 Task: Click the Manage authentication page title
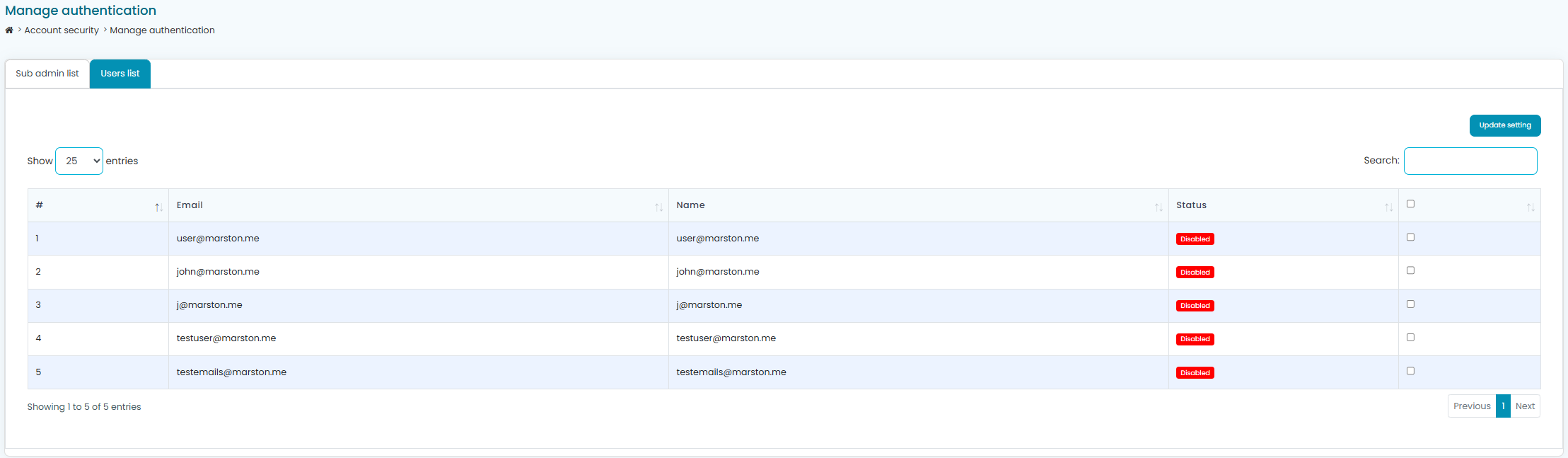tap(81, 11)
